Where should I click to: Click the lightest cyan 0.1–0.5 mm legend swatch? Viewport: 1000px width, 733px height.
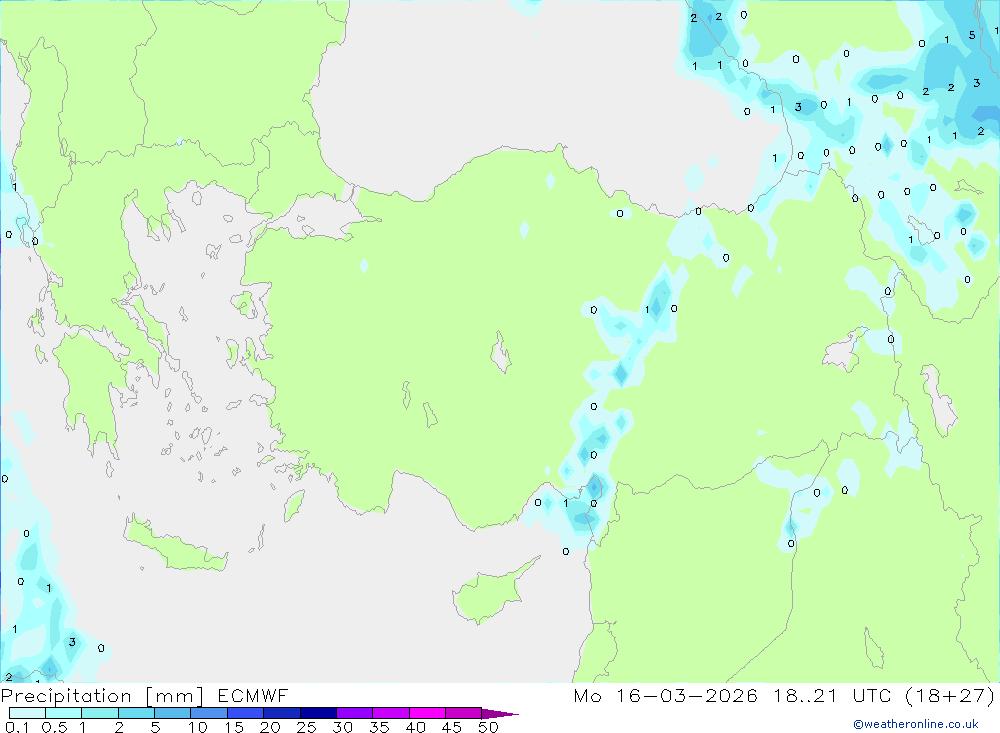(27, 713)
